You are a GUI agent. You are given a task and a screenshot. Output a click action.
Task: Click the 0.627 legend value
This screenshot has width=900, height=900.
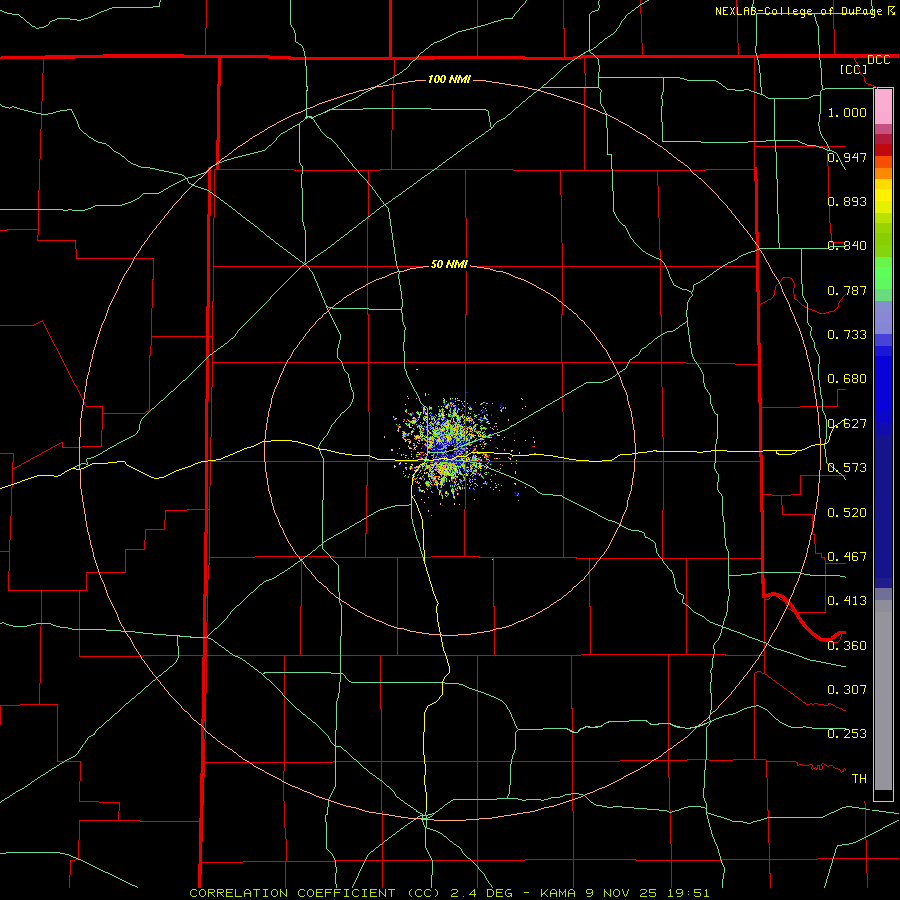point(847,423)
